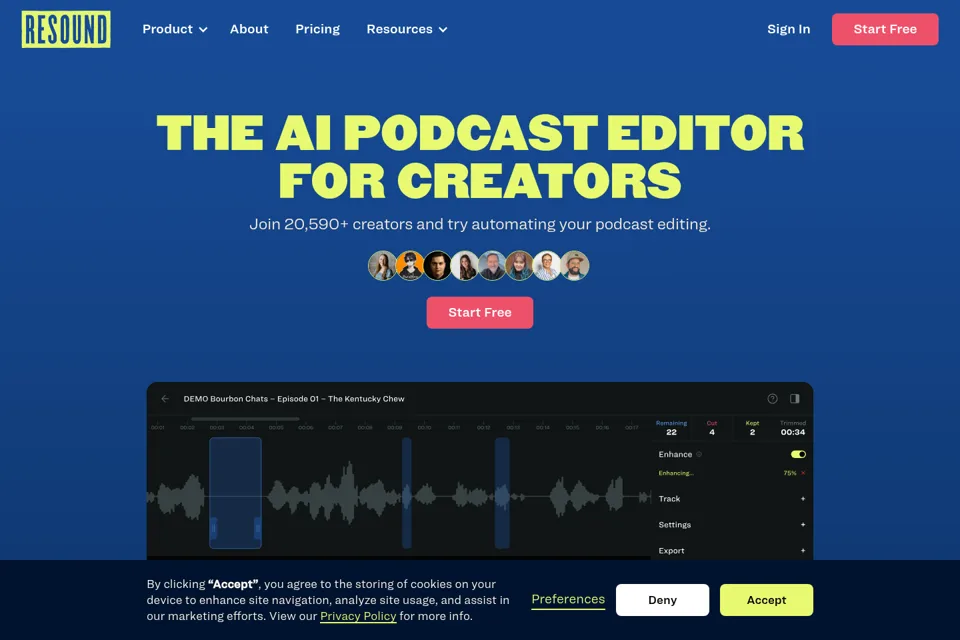
Task: Click the Enhancing progress 75% value
Action: (790, 473)
